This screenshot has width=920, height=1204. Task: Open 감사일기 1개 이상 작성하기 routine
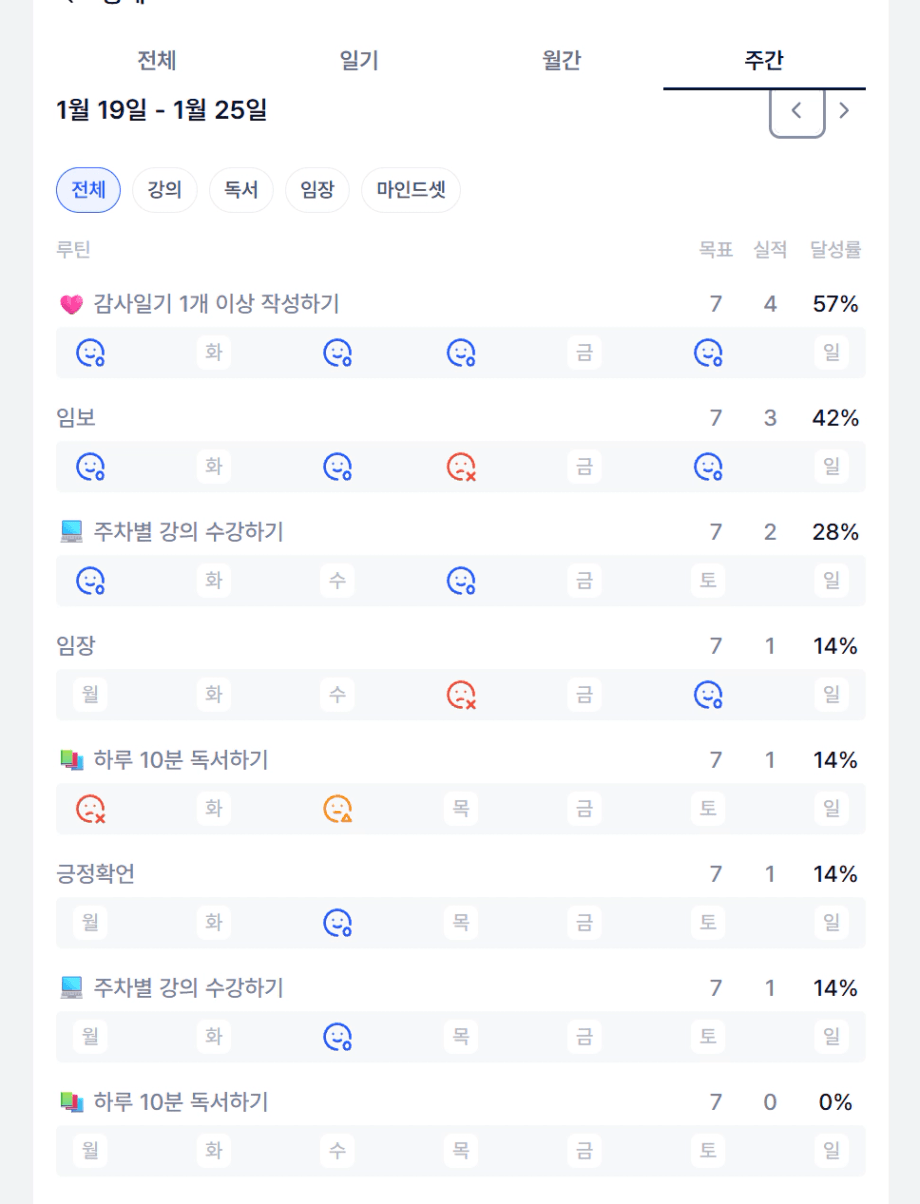tap(216, 304)
